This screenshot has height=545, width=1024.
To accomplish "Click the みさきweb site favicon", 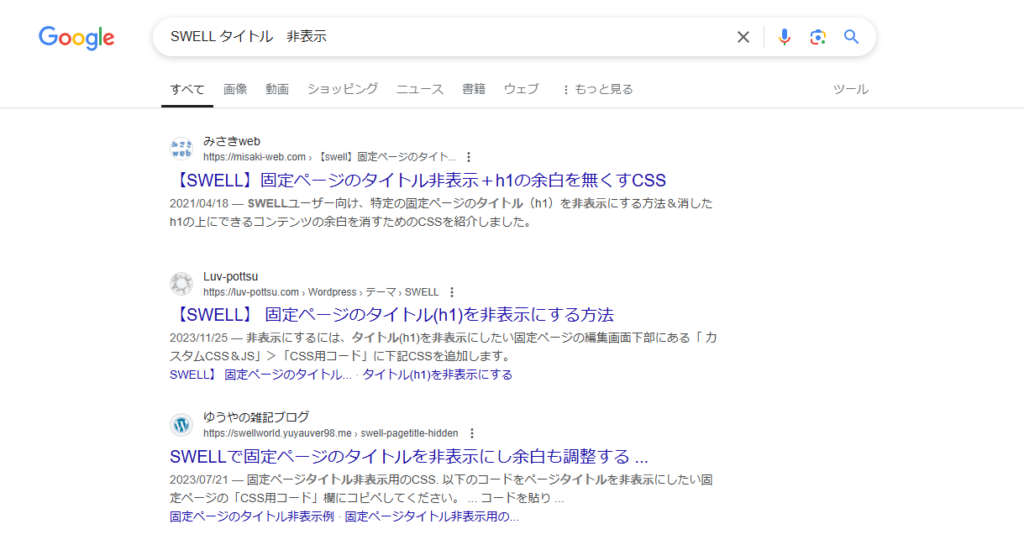I will click(182, 149).
